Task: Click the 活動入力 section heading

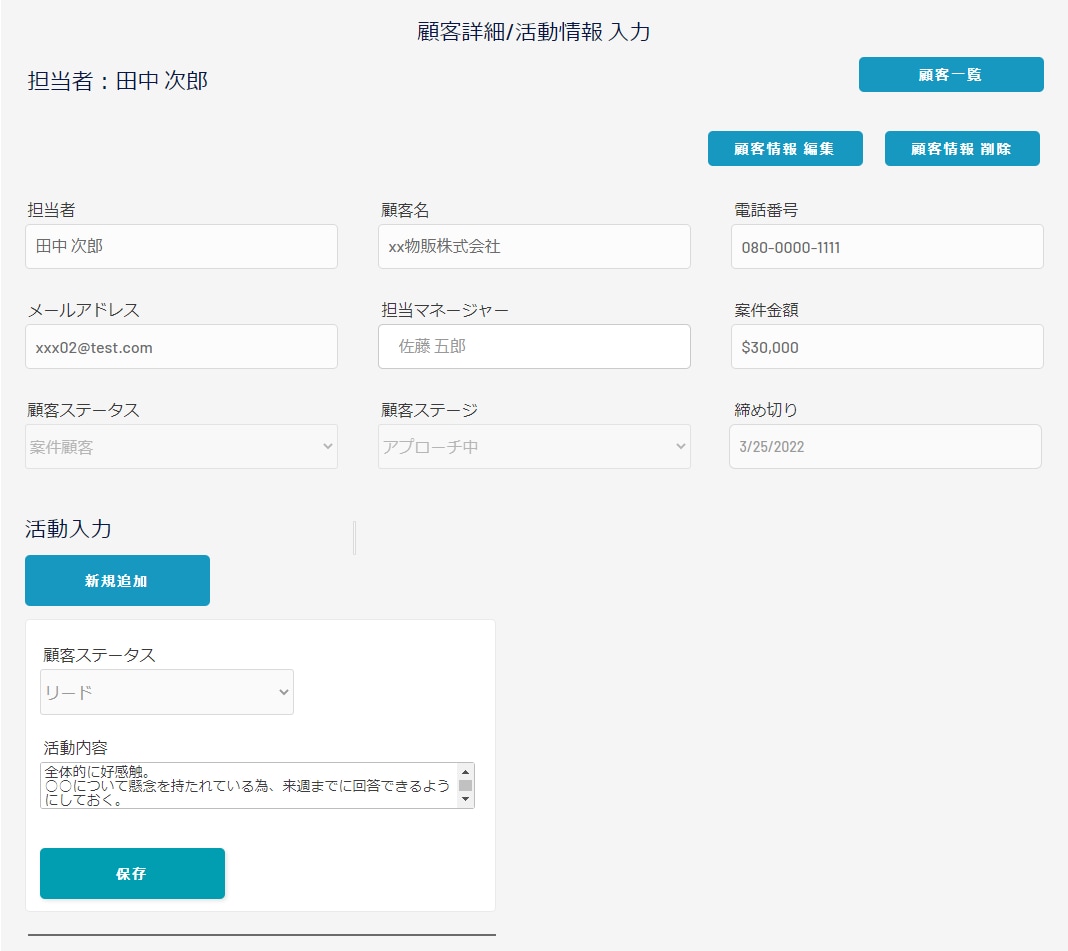Action: [x=68, y=529]
